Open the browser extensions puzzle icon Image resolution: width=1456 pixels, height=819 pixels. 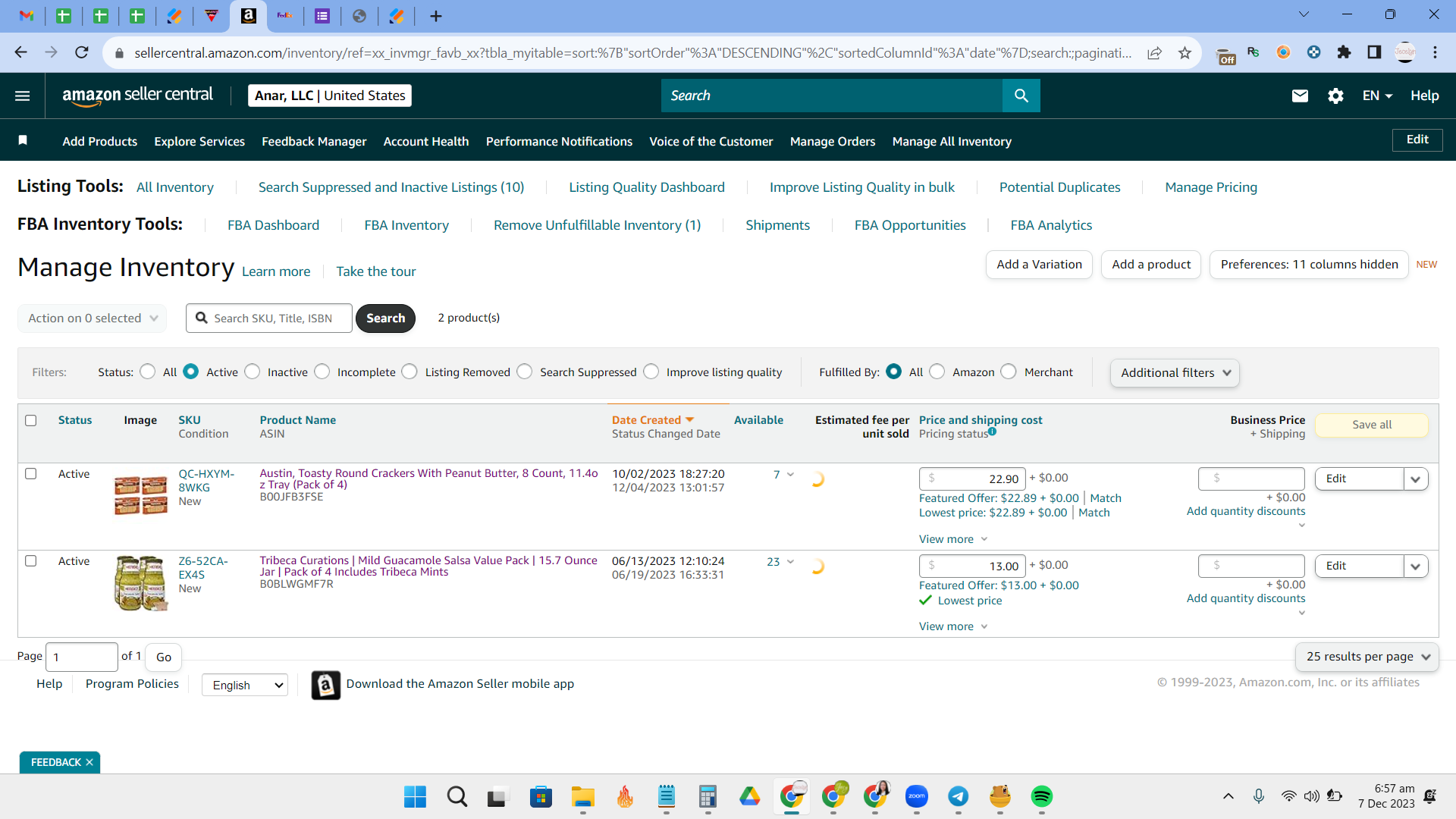[x=1344, y=52]
